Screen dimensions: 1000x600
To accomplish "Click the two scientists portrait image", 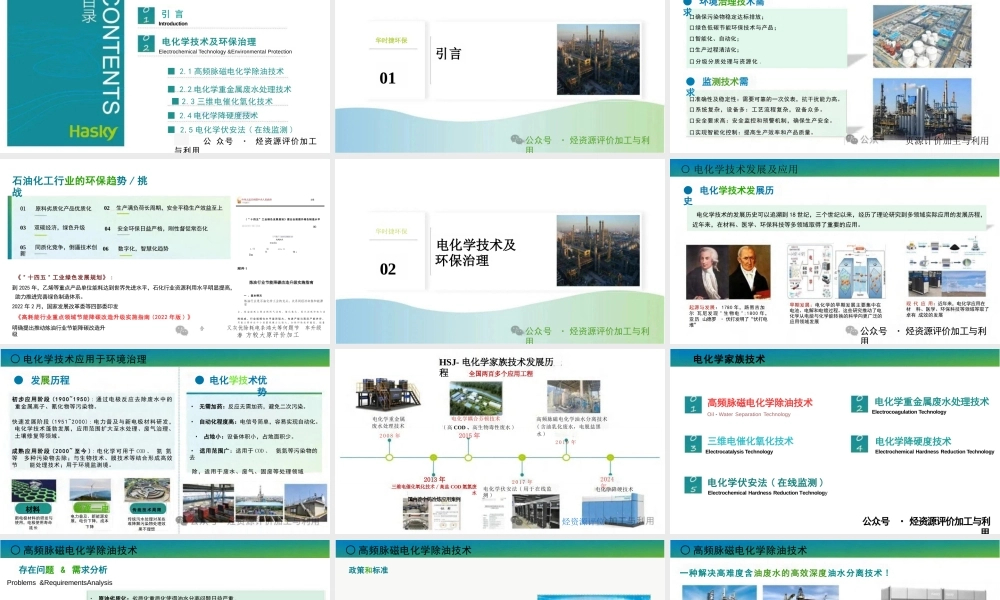I will [728, 272].
